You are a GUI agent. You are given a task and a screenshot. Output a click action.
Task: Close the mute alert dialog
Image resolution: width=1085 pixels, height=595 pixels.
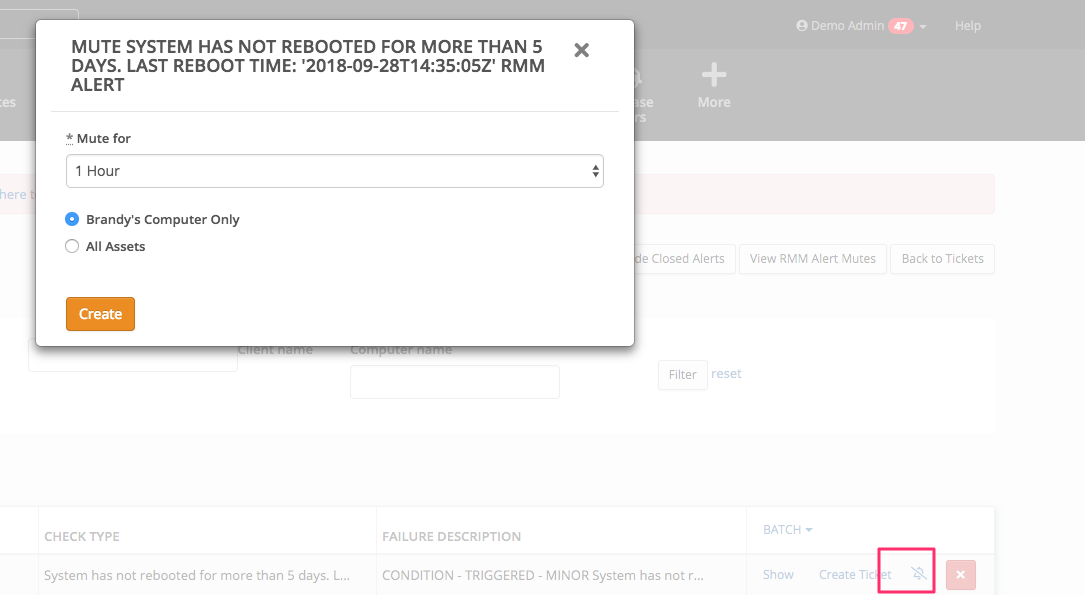[581, 50]
